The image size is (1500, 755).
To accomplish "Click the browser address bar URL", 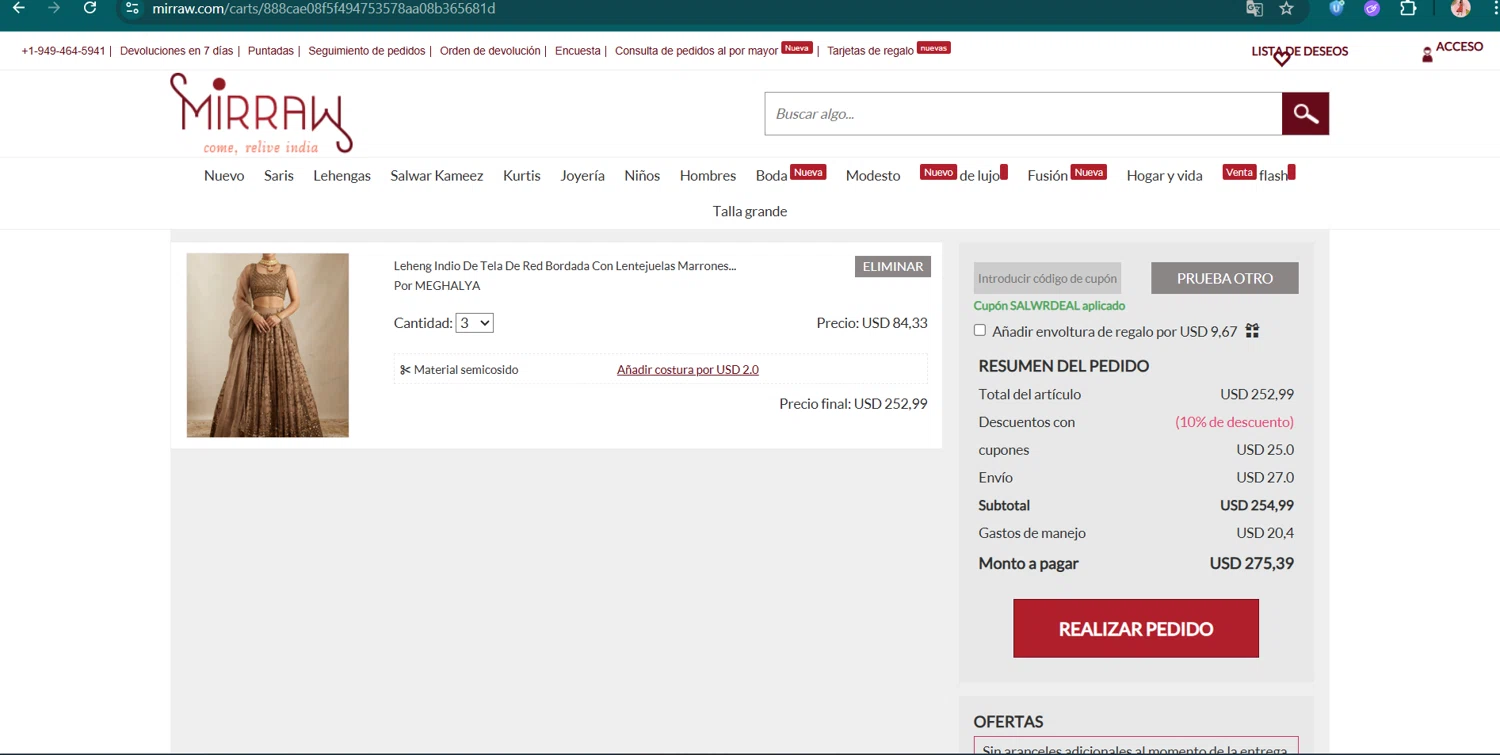I will (x=324, y=9).
